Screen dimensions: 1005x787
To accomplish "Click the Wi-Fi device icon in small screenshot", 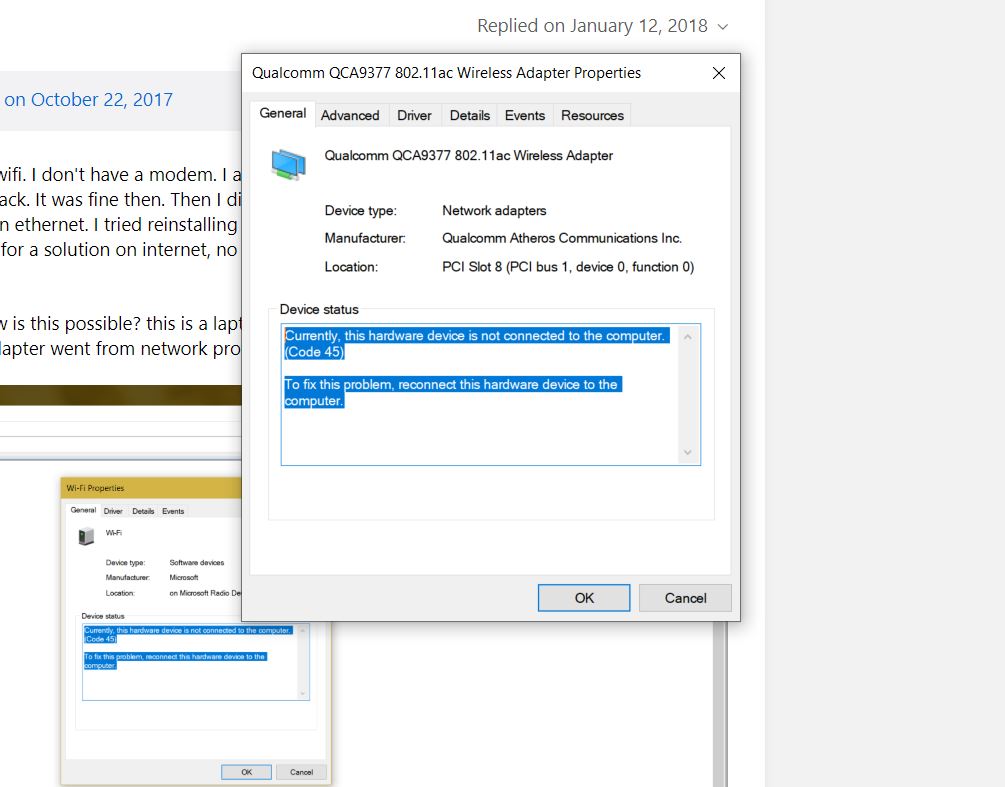I will pyautogui.click(x=86, y=536).
